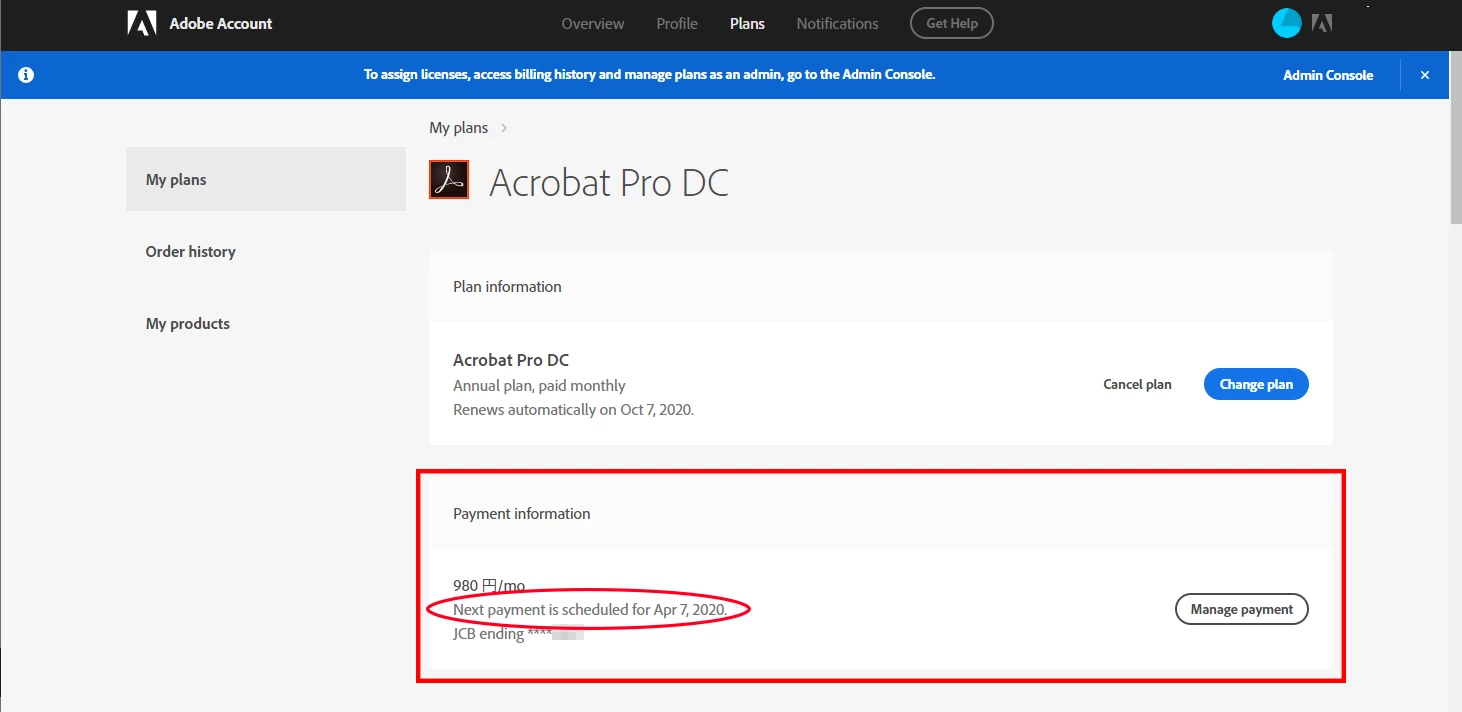Click the 'Annual plan, paid monthly' text
The image size is (1462, 712).
click(539, 385)
